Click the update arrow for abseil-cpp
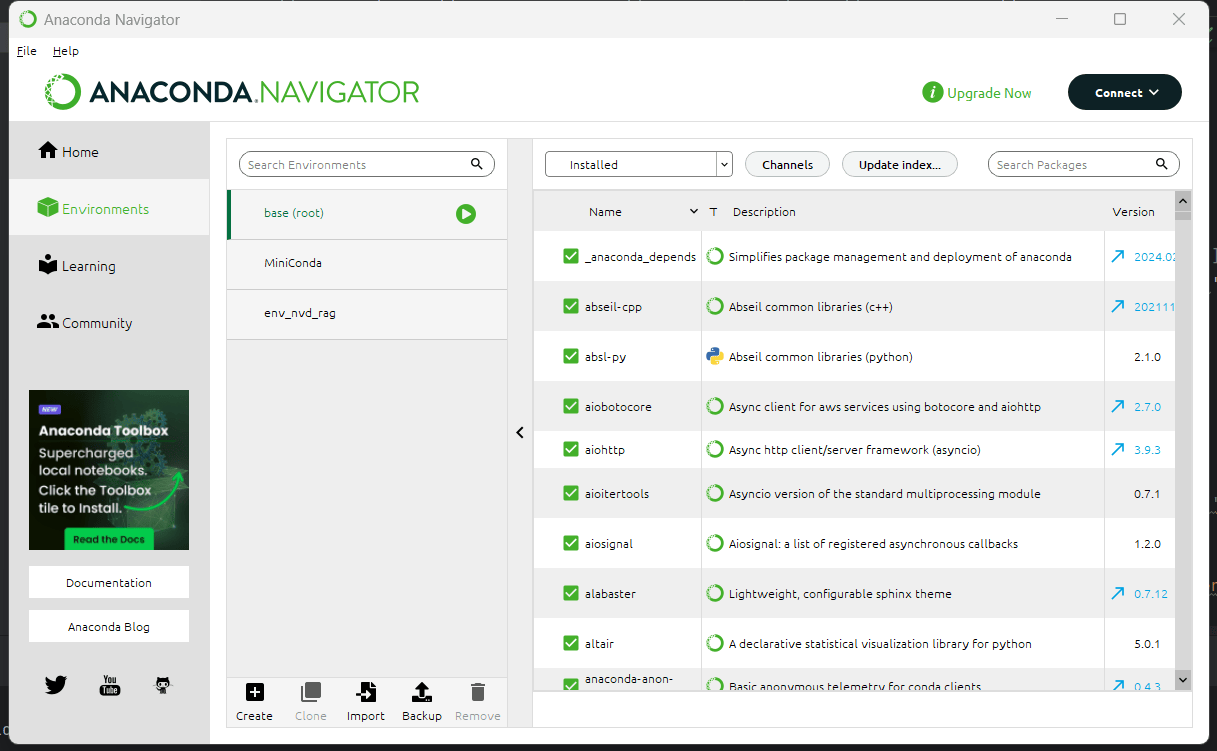The image size is (1217, 751). coord(1118,306)
